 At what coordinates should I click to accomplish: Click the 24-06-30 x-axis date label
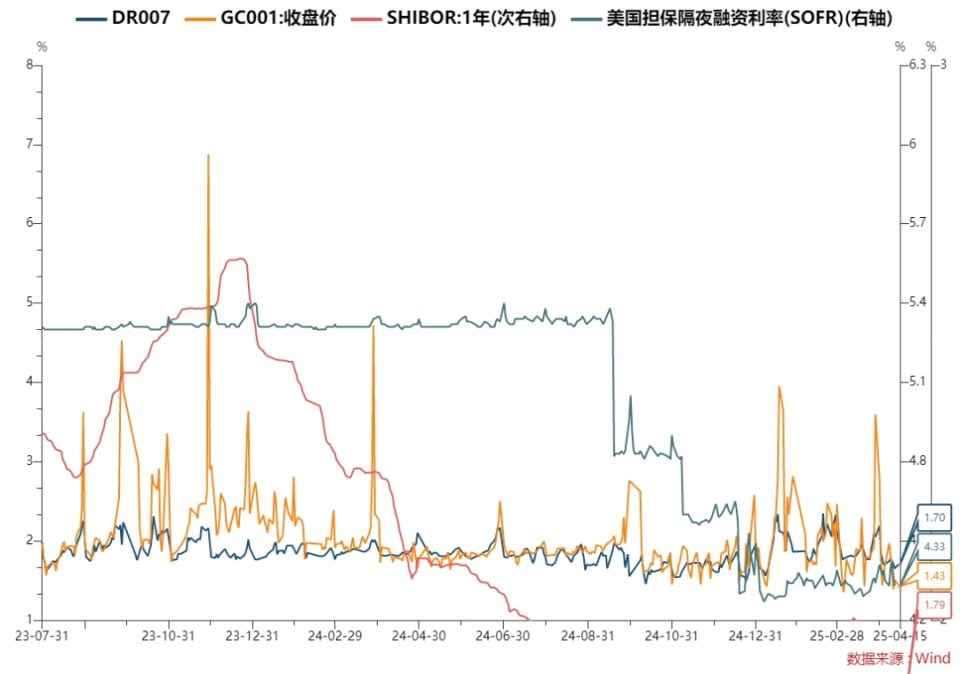(x=503, y=636)
